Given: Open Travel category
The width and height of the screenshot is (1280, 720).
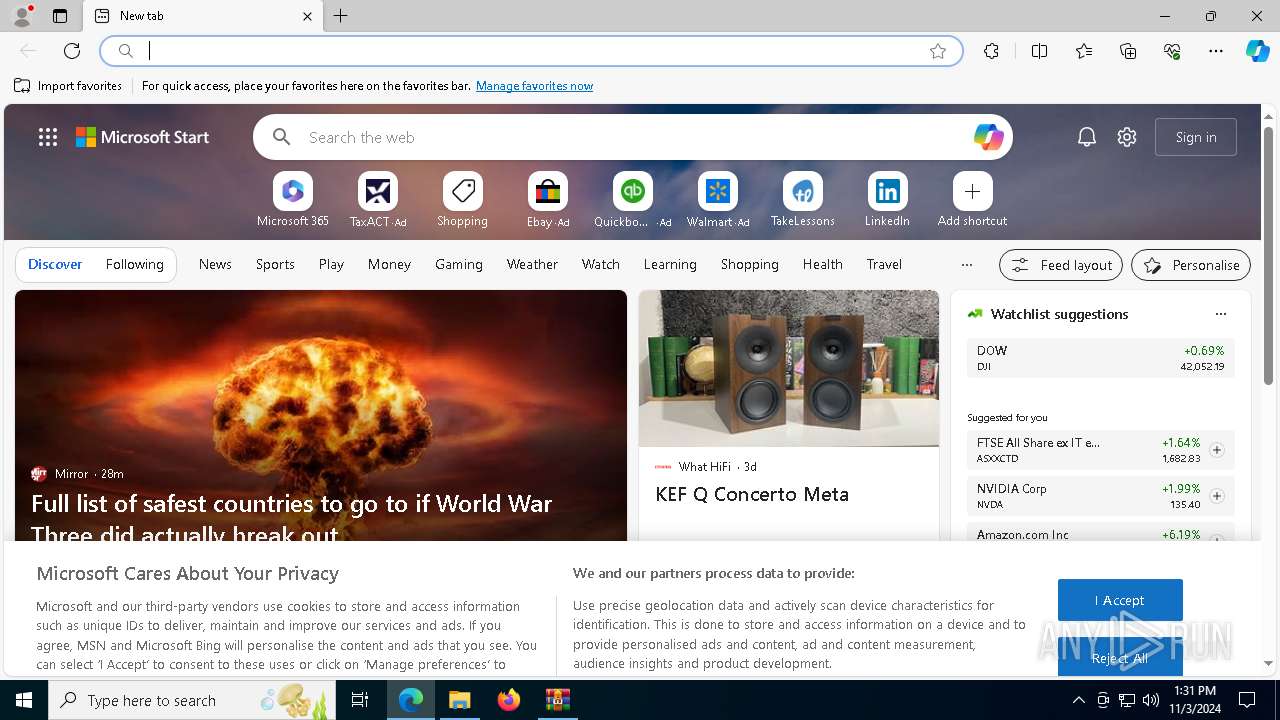Looking at the screenshot, I should (x=884, y=264).
